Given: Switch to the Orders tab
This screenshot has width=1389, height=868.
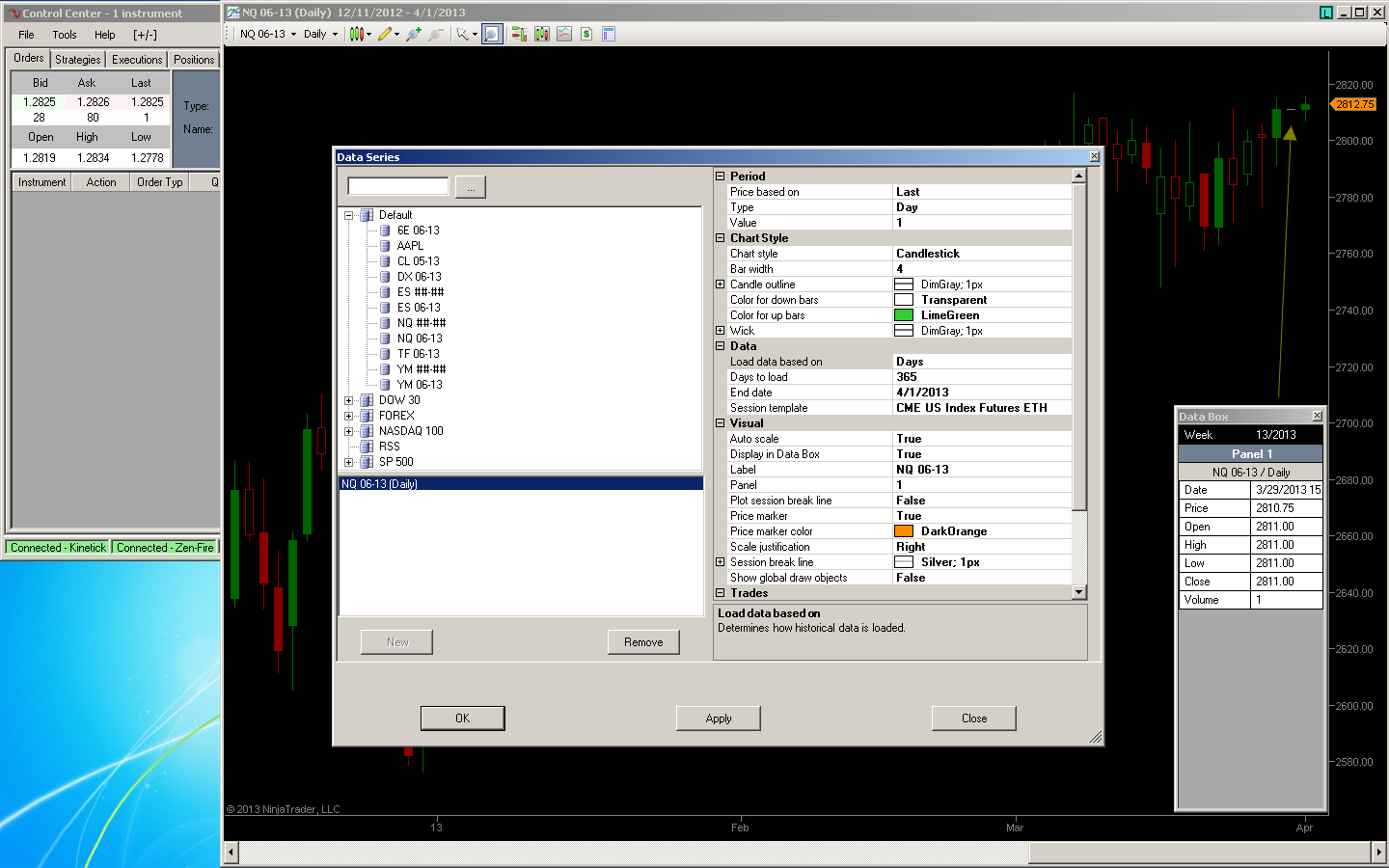Looking at the screenshot, I should point(28,58).
